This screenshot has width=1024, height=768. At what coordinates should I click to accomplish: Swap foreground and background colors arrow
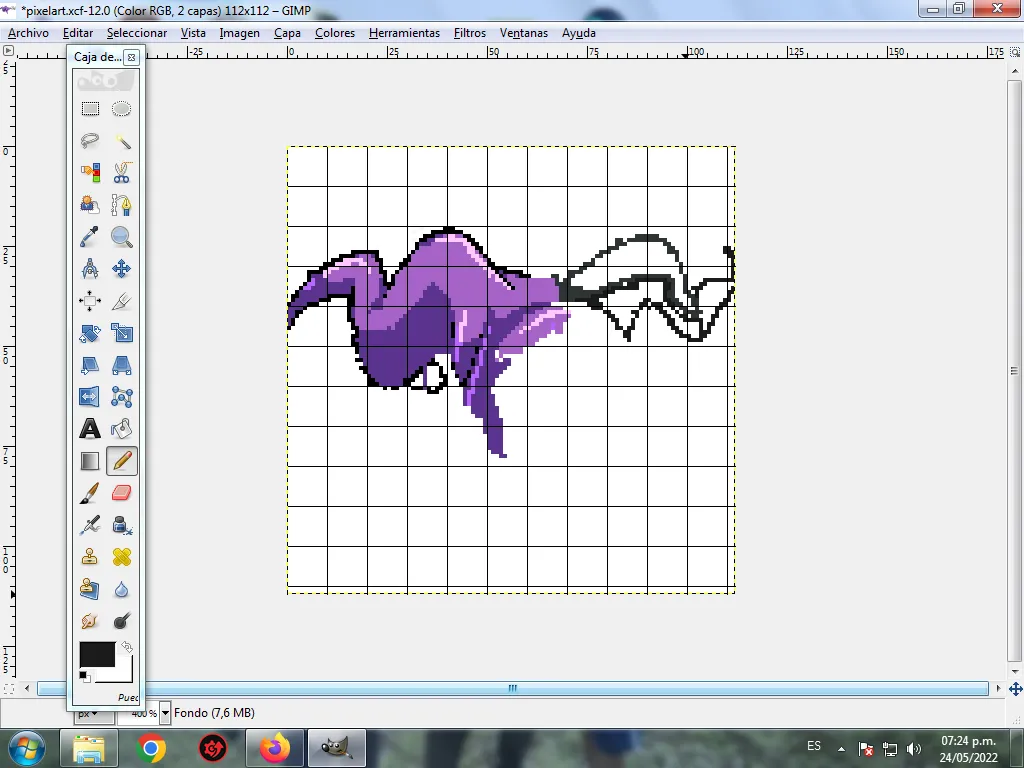coord(127,647)
